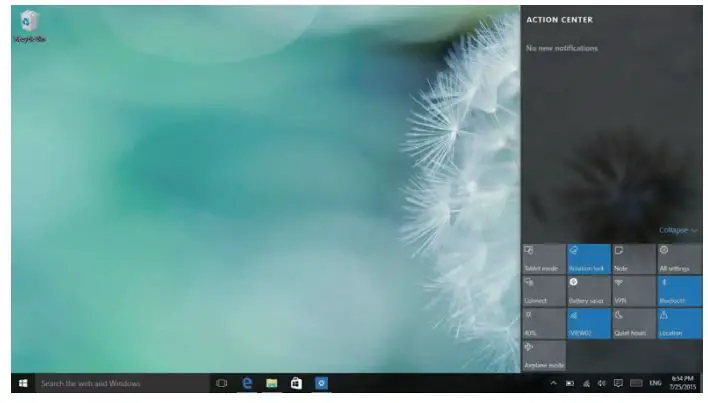Screen dimensions: 708x403
Task: Adjust the 40% brightness tile
Action: coord(544,324)
